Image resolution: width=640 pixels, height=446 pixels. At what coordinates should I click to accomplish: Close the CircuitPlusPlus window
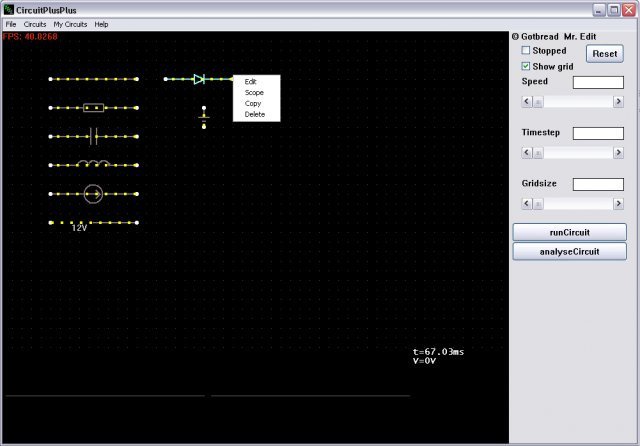tap(629, 10)
